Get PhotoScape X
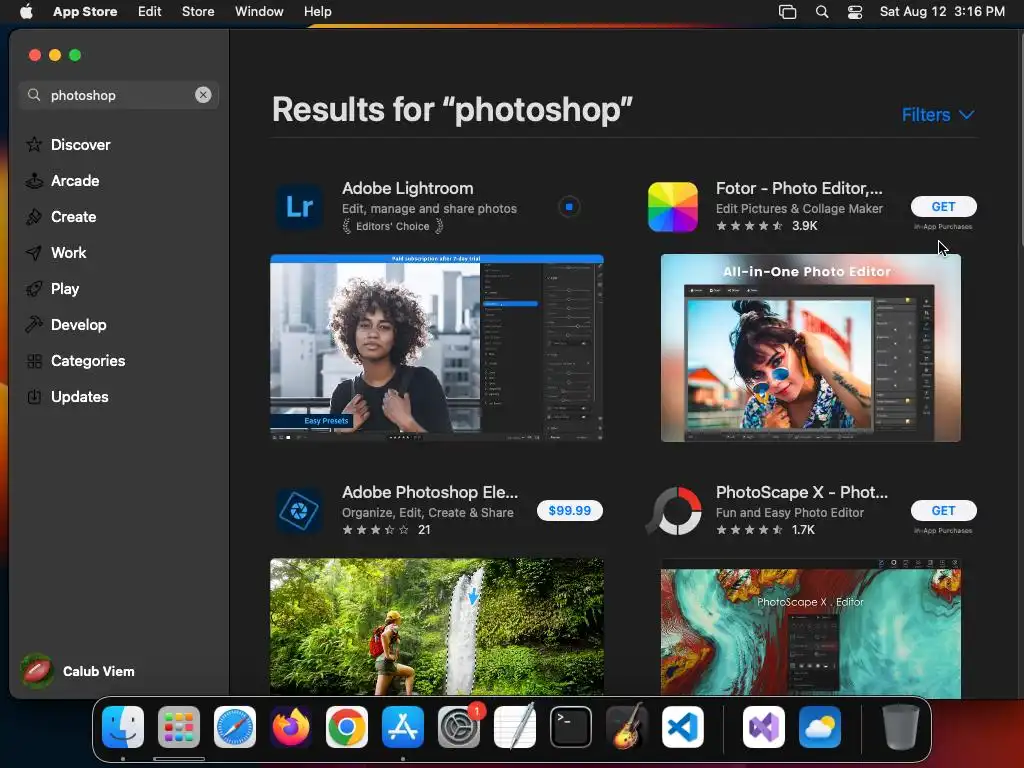This screenshot has width=1024, height=768. [x=943, y=510]
